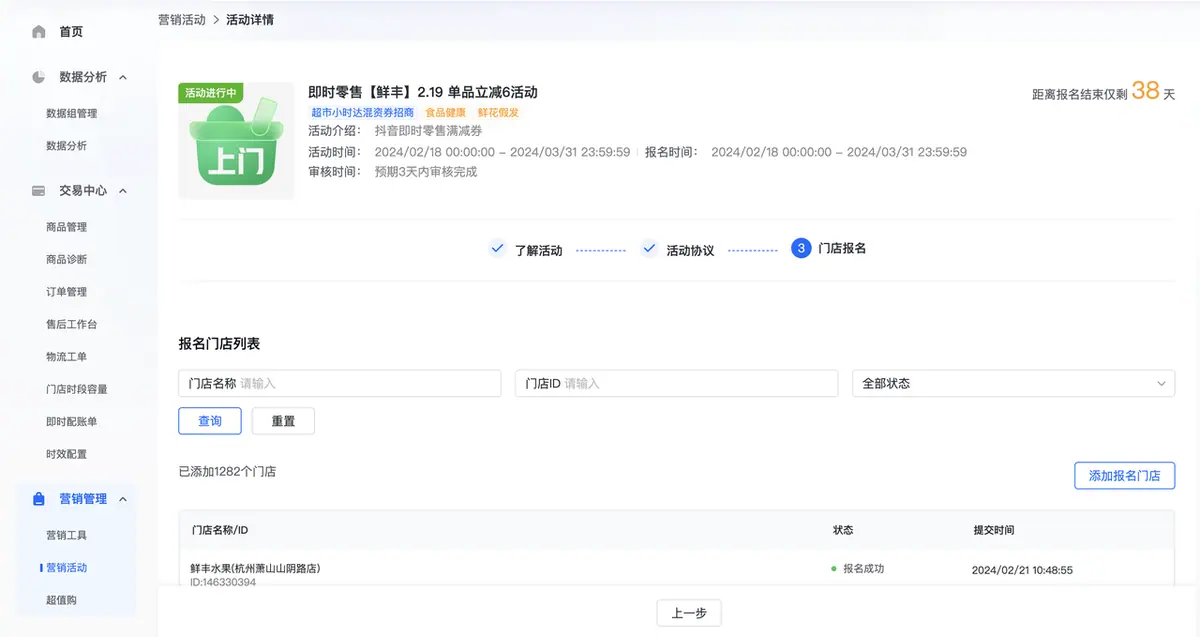This screenshot has width=1200, height=637.
Task: Open the 全部状态 status dropdown
Action: (x=1013, y=383)
